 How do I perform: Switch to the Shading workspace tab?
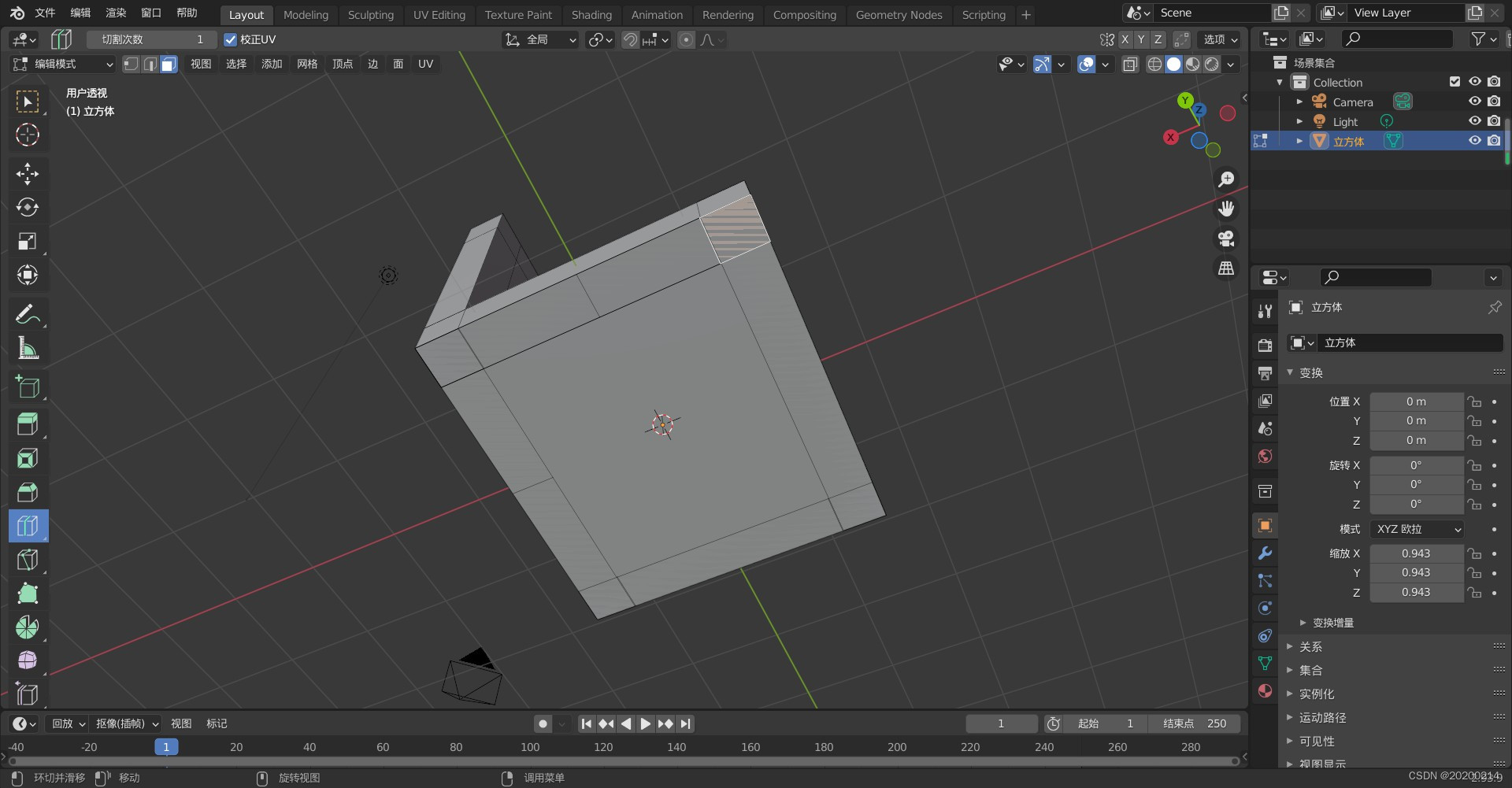coord(591,15)
